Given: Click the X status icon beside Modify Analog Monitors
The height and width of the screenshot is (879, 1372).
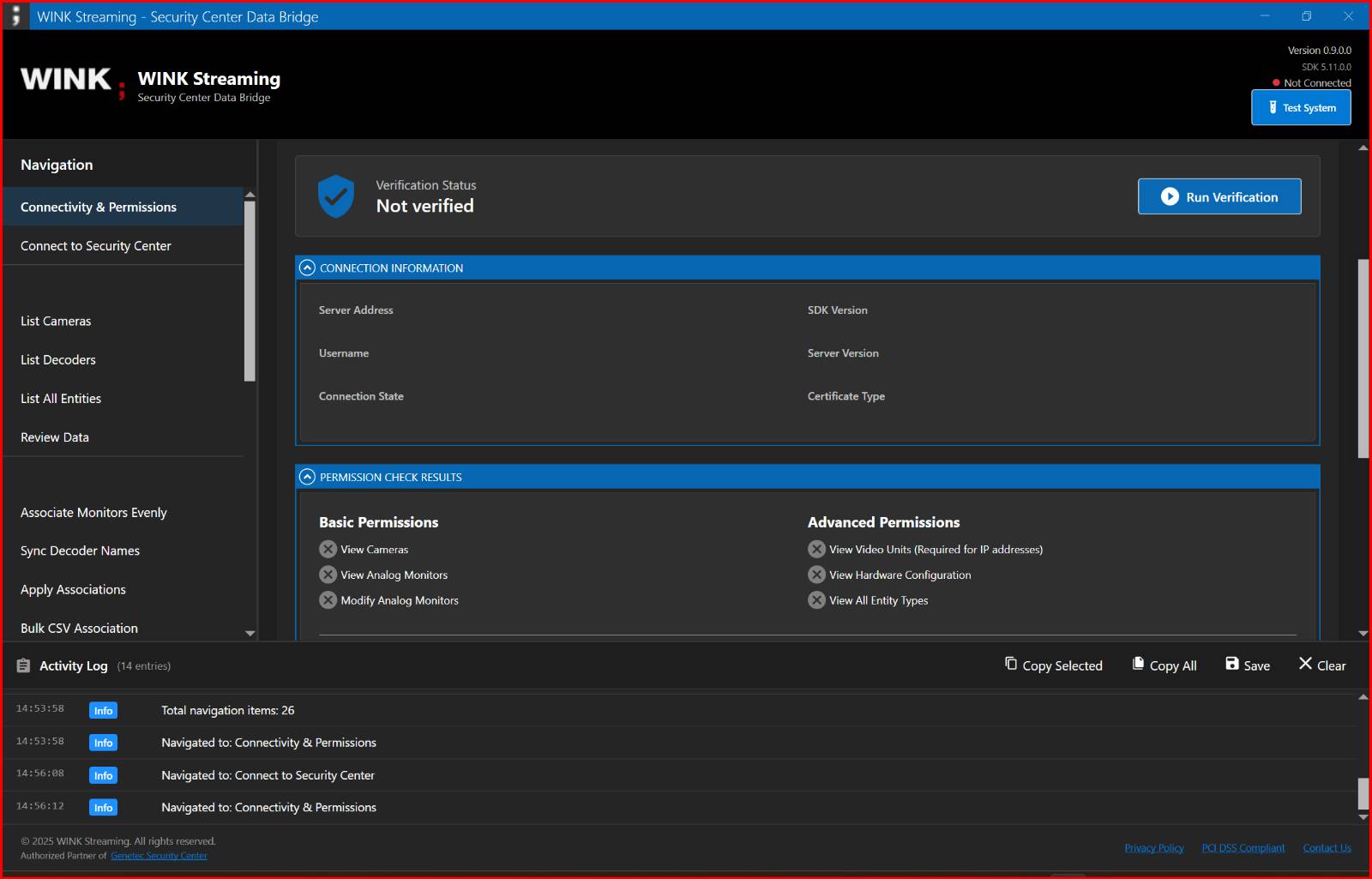Looking at the screenshot, I should point(328,600).
